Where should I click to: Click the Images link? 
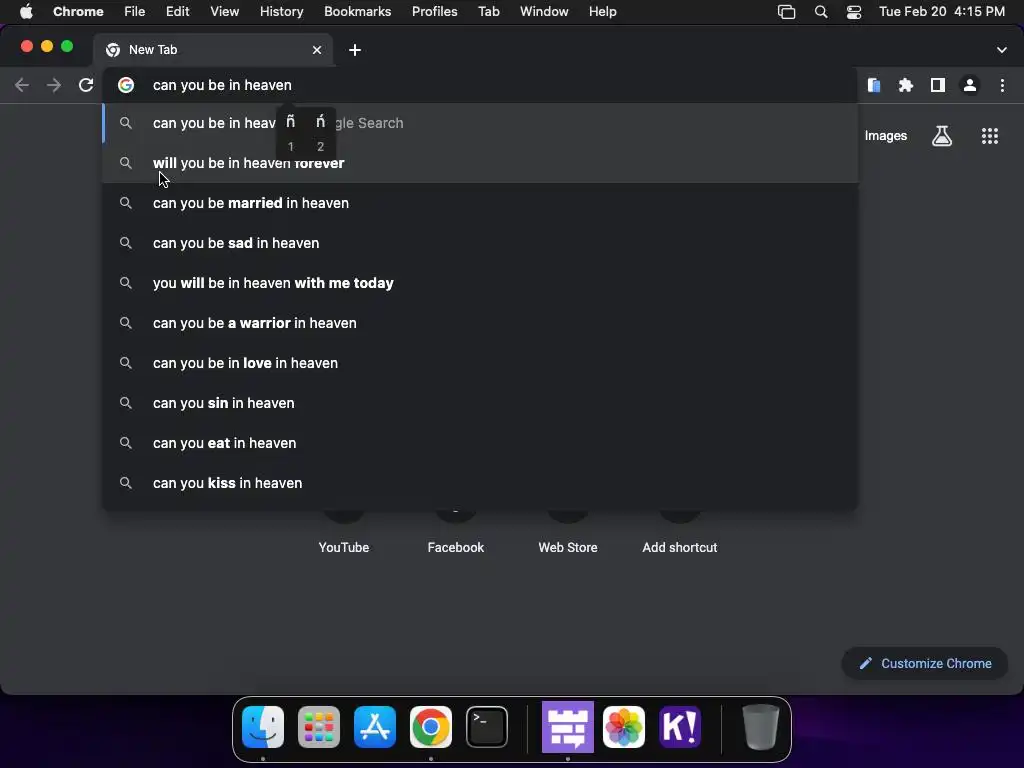886,136
